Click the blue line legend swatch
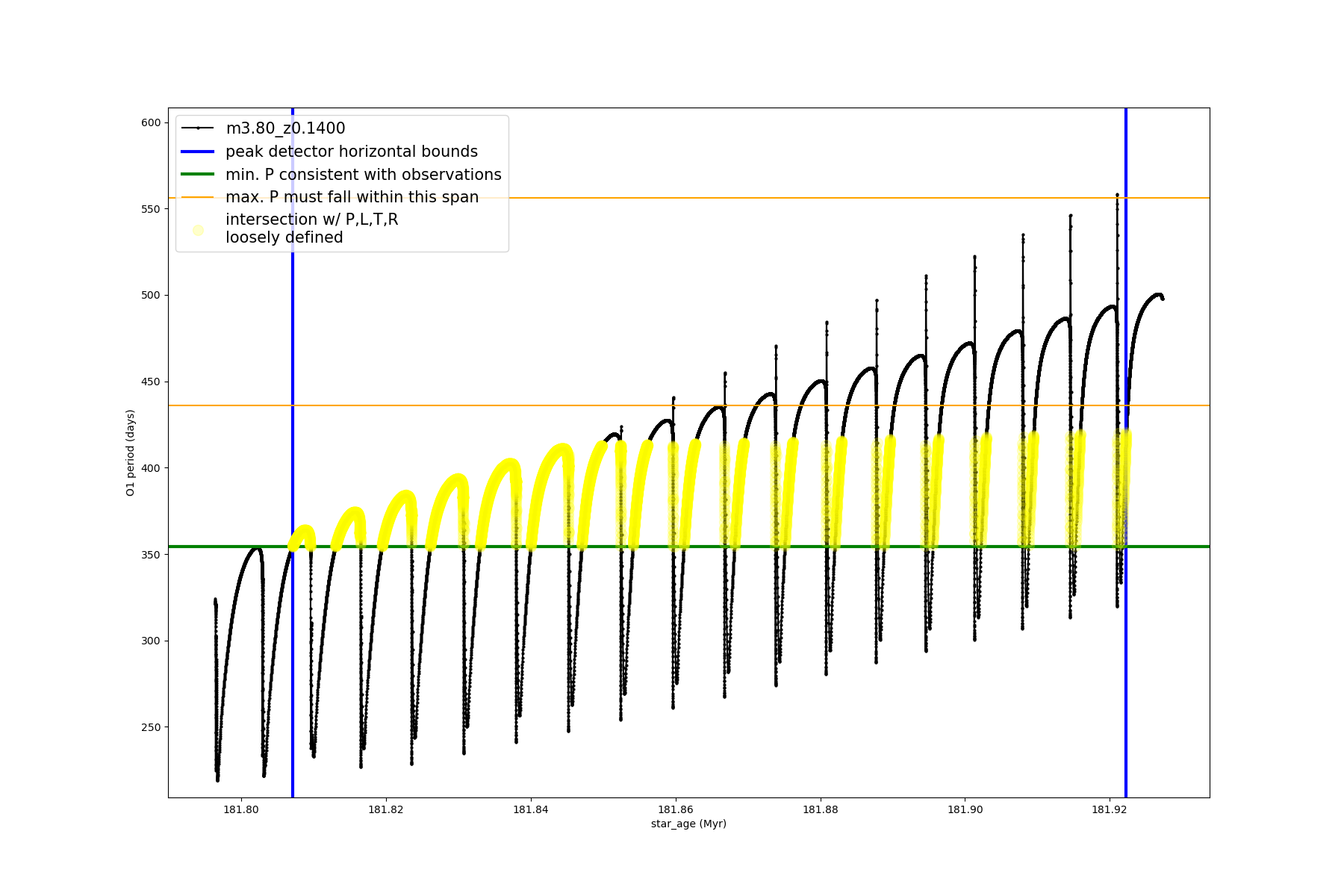Image resolution: width=1344 pixels, height=896 pixels. [198, 152]
